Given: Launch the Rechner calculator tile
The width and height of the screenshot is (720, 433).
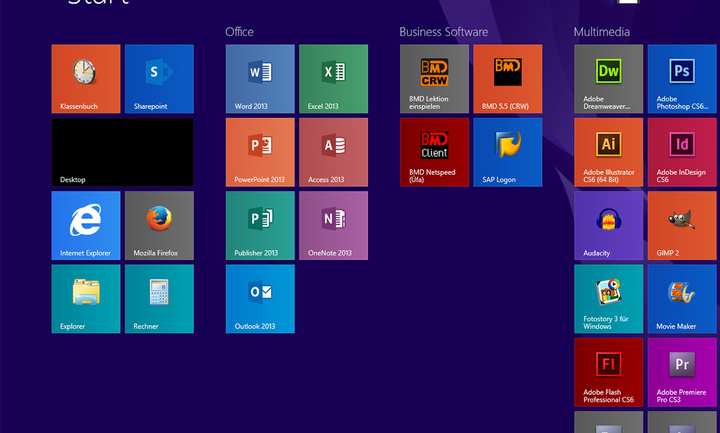Looking at the screenshot, I should (x=159, y=299).
